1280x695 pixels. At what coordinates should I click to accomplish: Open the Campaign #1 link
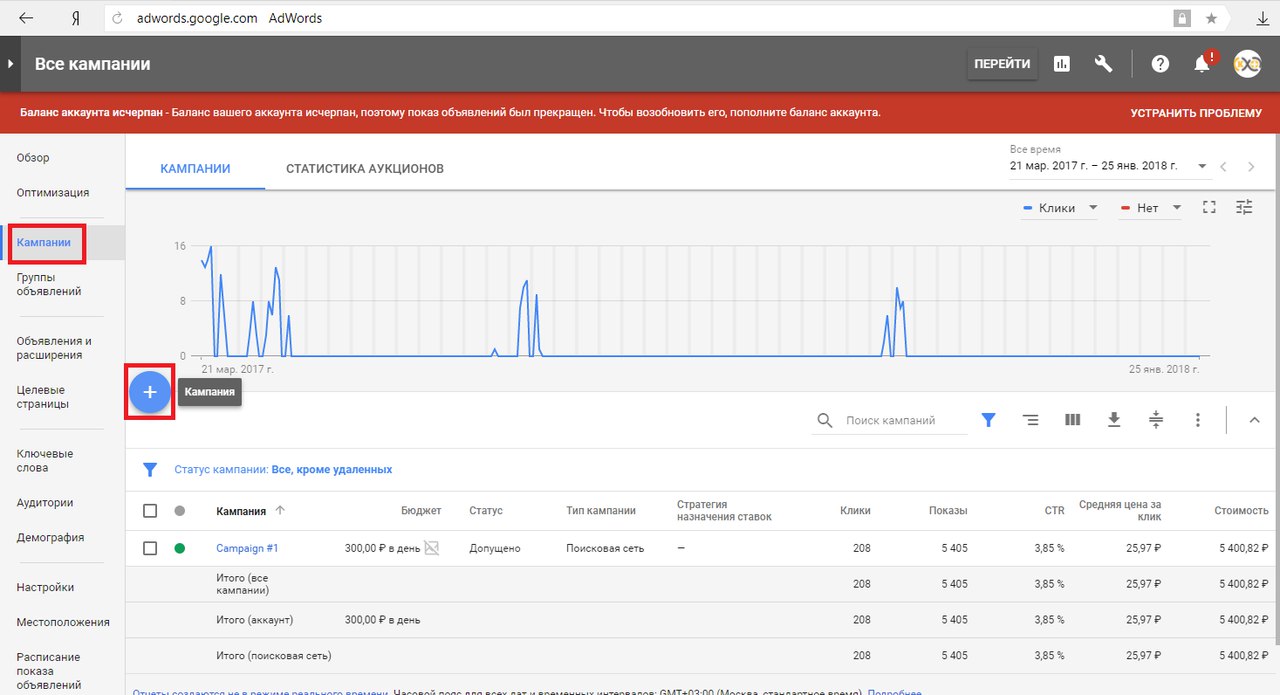point(247,548)
